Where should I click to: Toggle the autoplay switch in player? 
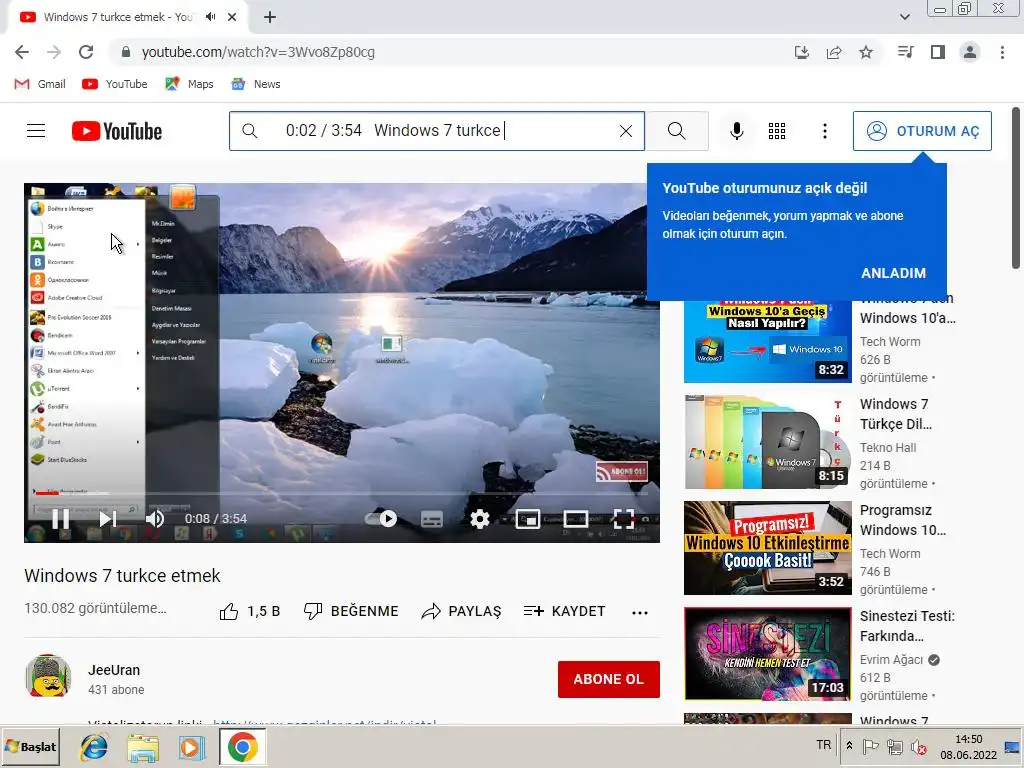point(381,519)
